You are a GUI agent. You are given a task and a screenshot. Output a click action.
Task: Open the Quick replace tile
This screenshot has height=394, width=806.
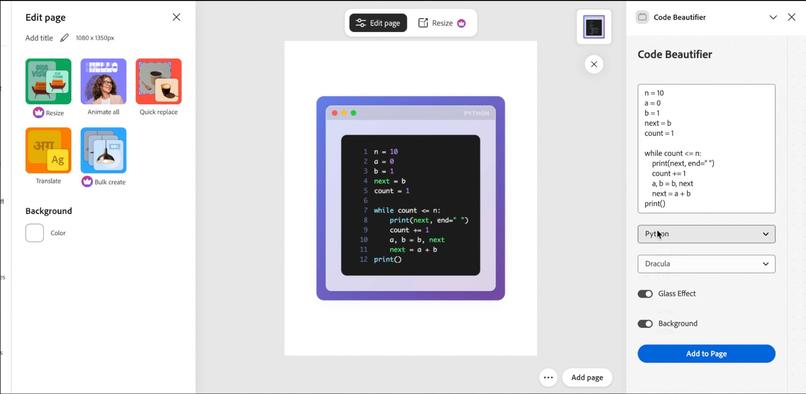[x=158, y=81]
